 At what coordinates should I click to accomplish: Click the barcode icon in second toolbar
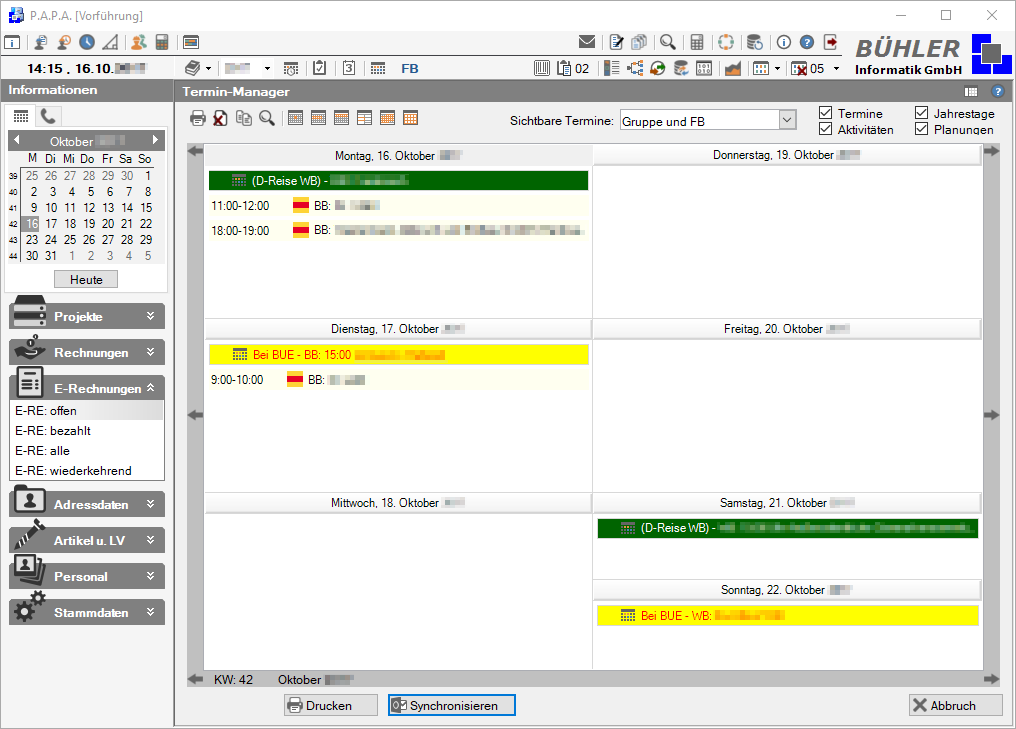pos(542,68)
